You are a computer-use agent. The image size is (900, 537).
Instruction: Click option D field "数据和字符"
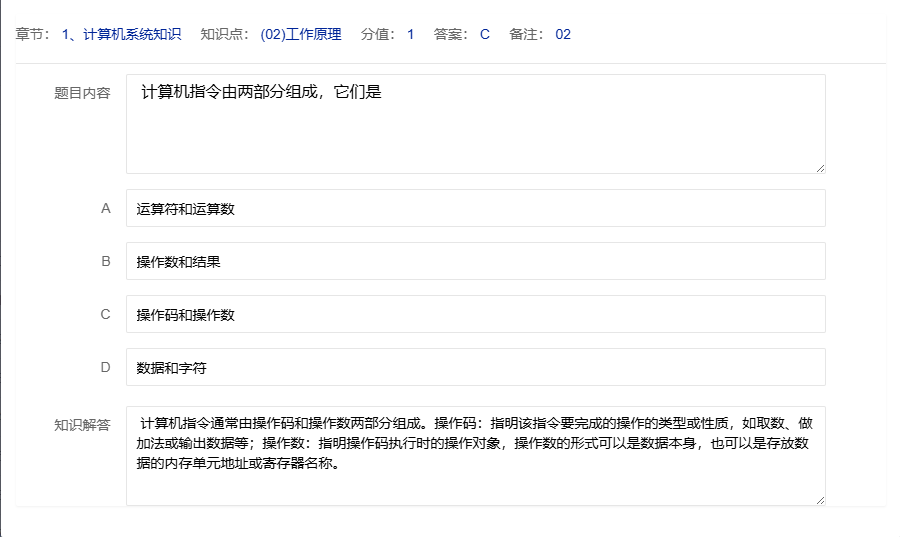[x=475, y=367]
